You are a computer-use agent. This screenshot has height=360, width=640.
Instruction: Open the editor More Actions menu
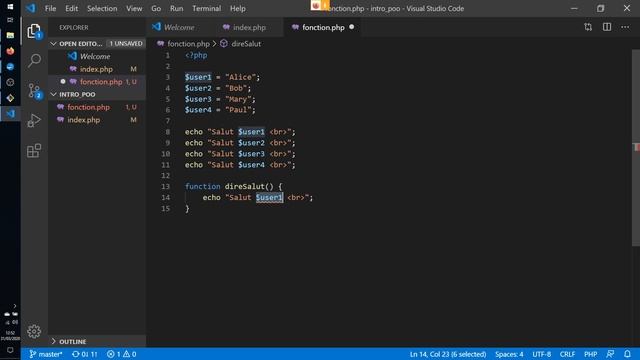point(625,27)
